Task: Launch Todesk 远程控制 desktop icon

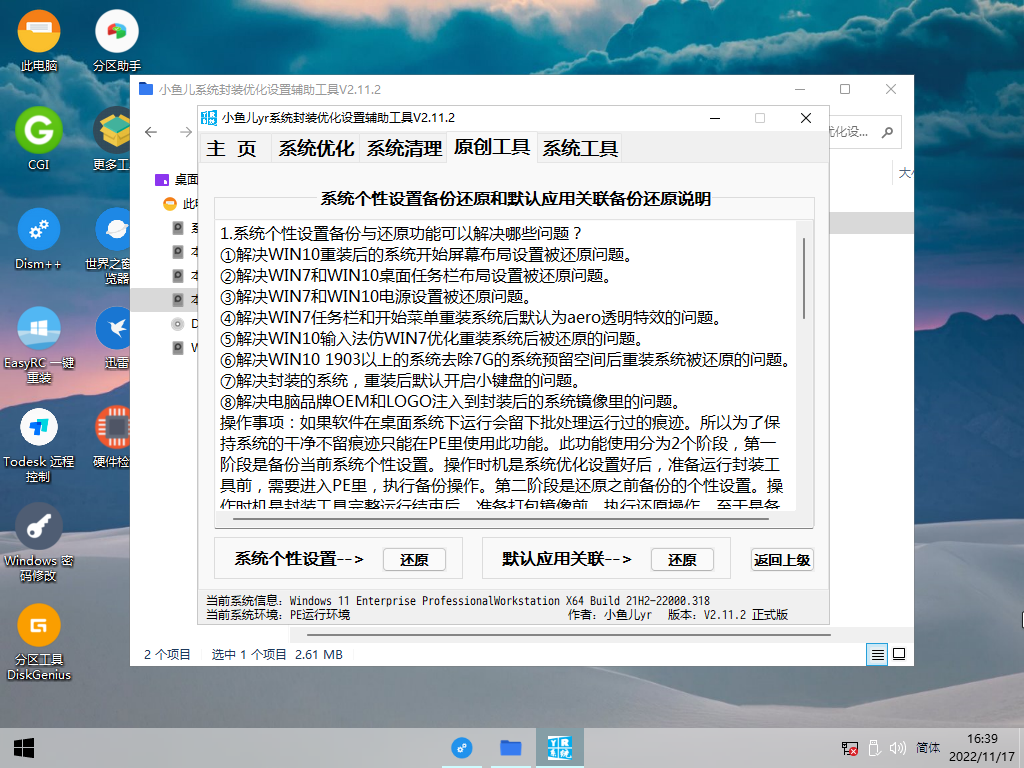Action: [39, 445]
